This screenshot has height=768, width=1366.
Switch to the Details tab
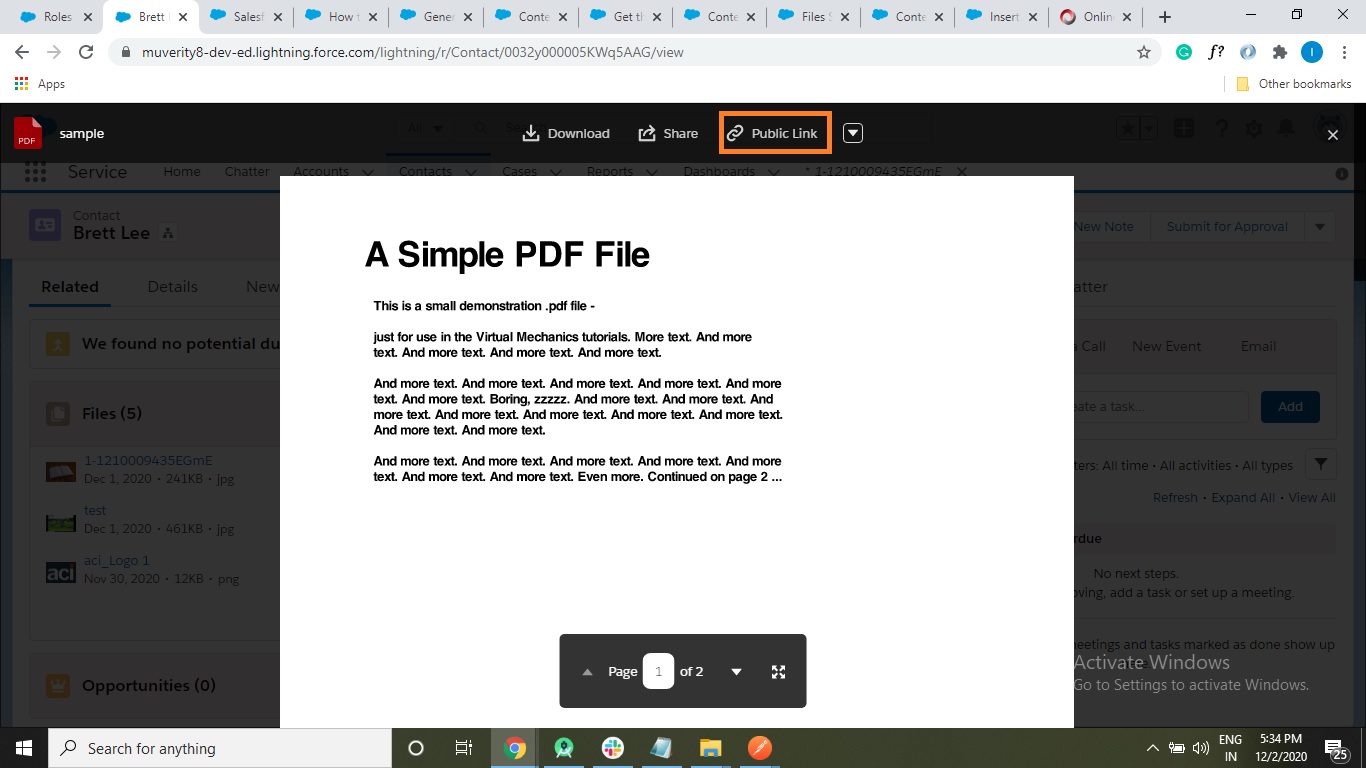(x=172, y=286)
